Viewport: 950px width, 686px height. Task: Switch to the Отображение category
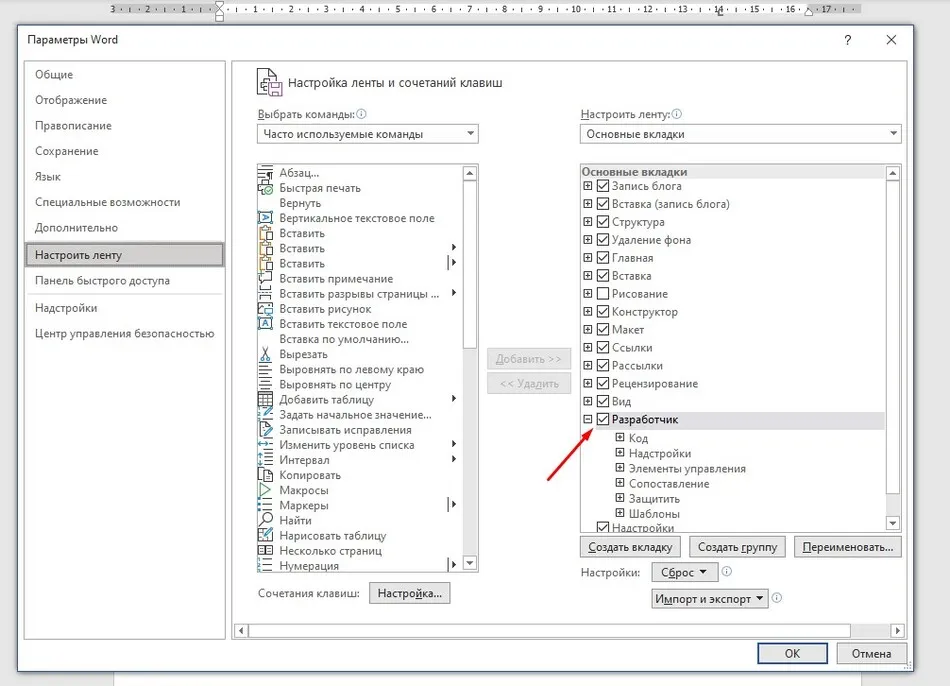tap(124, 100)
